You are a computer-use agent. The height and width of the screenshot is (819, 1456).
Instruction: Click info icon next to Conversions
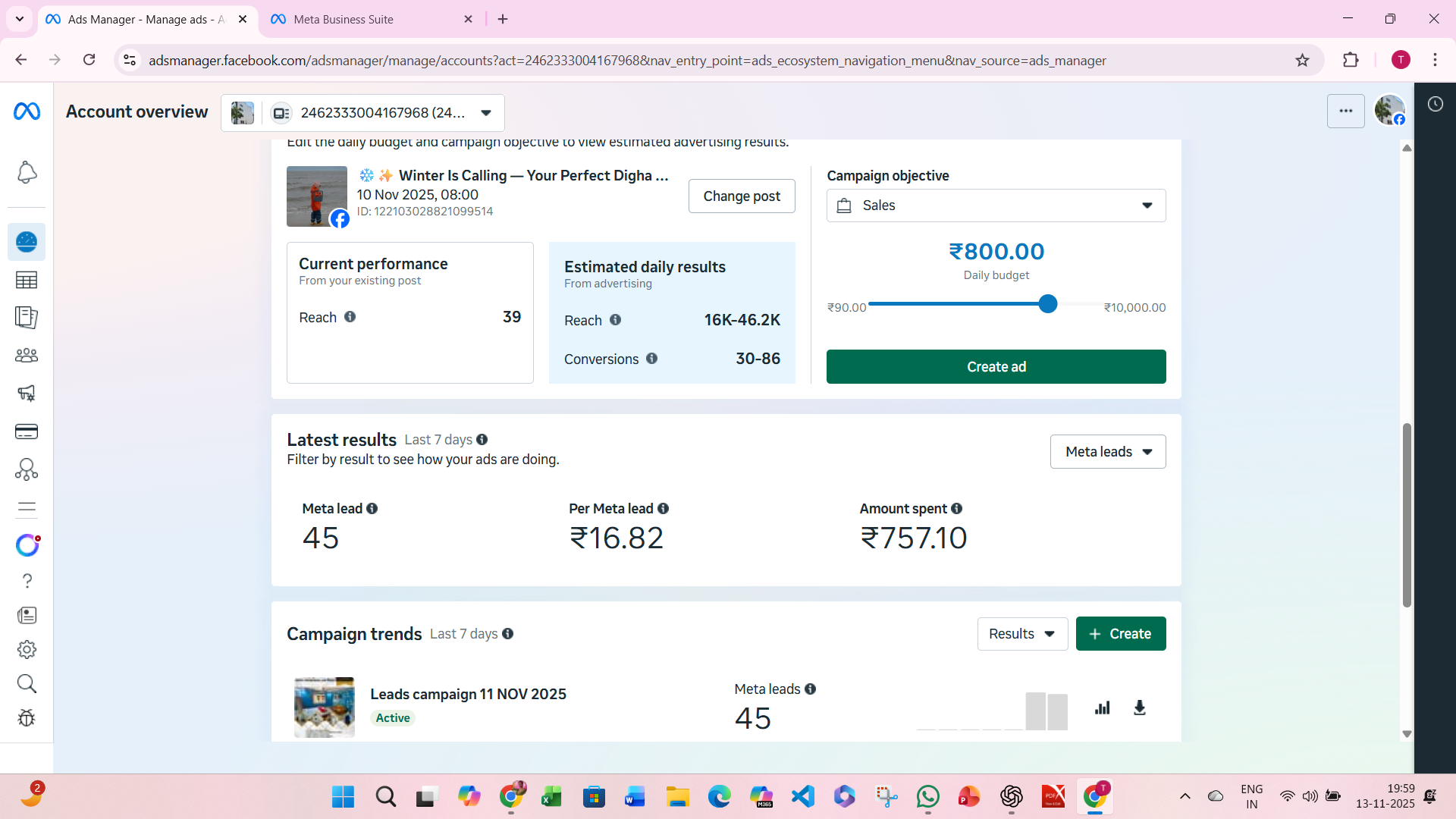coord(651,359)
